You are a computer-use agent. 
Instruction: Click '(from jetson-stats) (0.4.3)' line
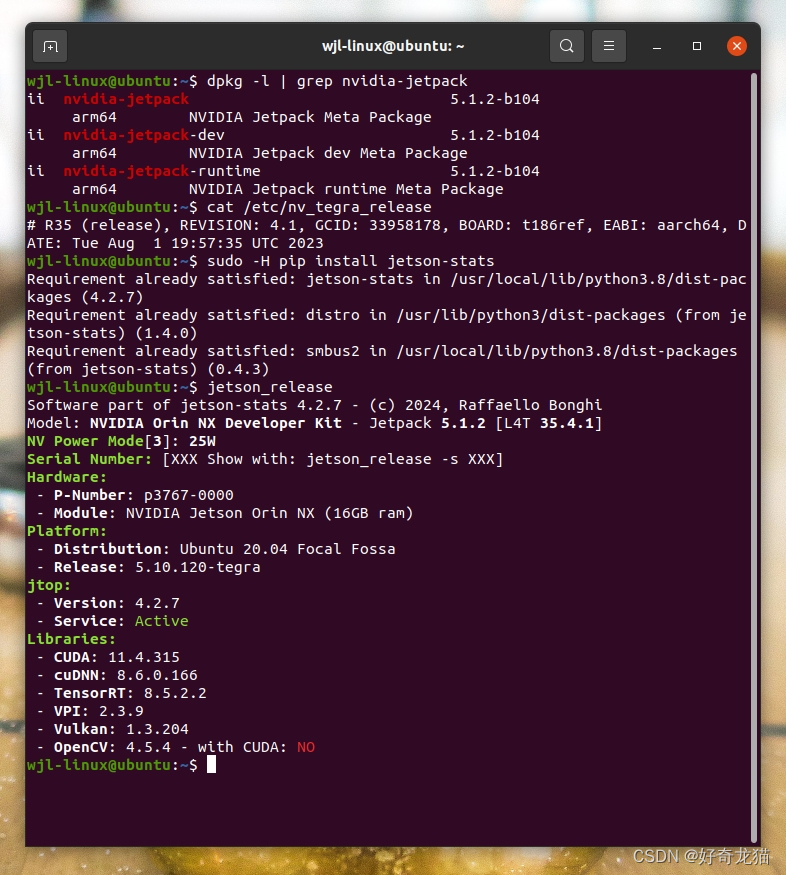pyautogui.click(x=148, y=369)
